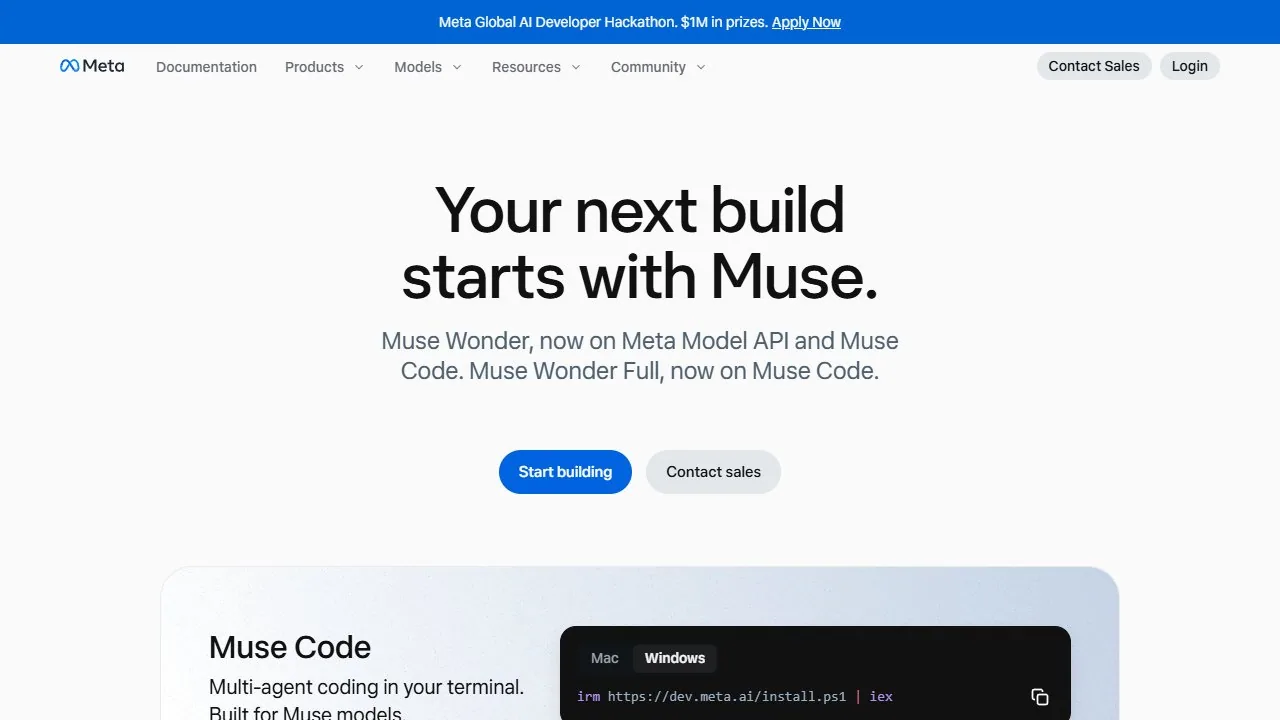This screenshot has width=1280, height=720.
Task: Click the Start building button
Action: pyautogui.click(x=565, y=472)
